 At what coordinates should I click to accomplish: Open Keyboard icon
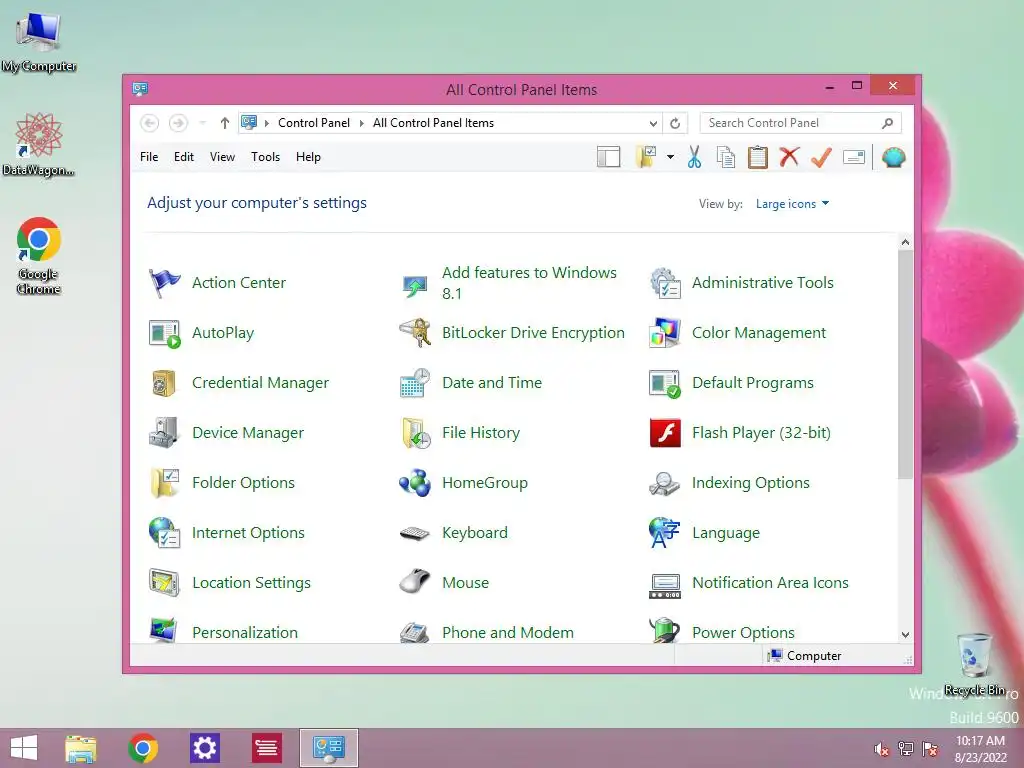(x=415, y=533)
